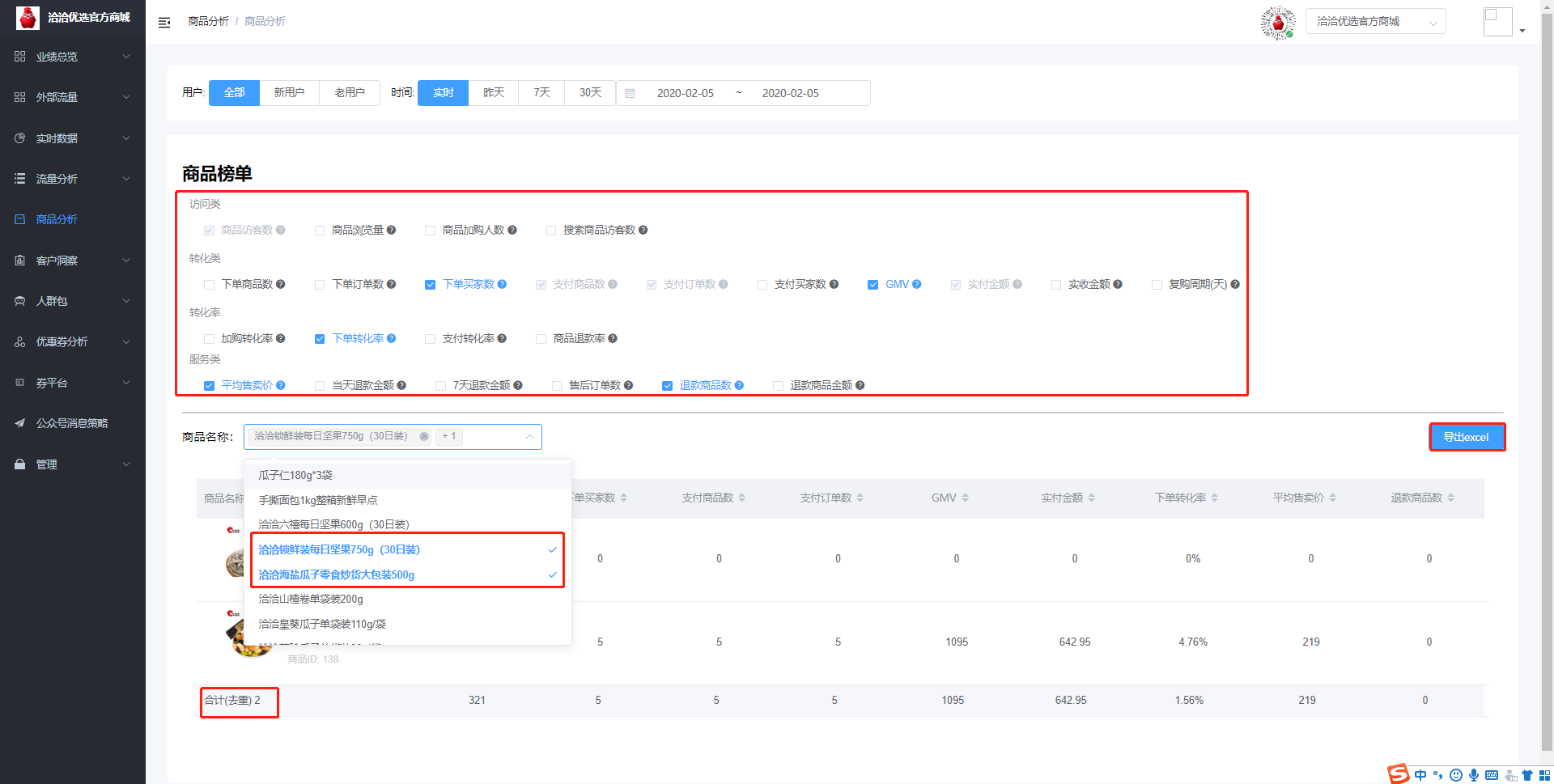Click the calendar icon in date range
The height and width of the screenshot is (784, 1554).
point(630,94)
